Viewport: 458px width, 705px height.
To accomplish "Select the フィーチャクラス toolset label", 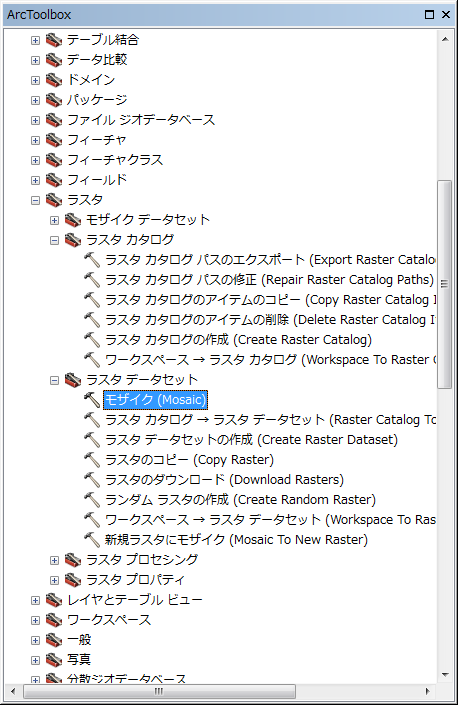I will pos(115,160).
